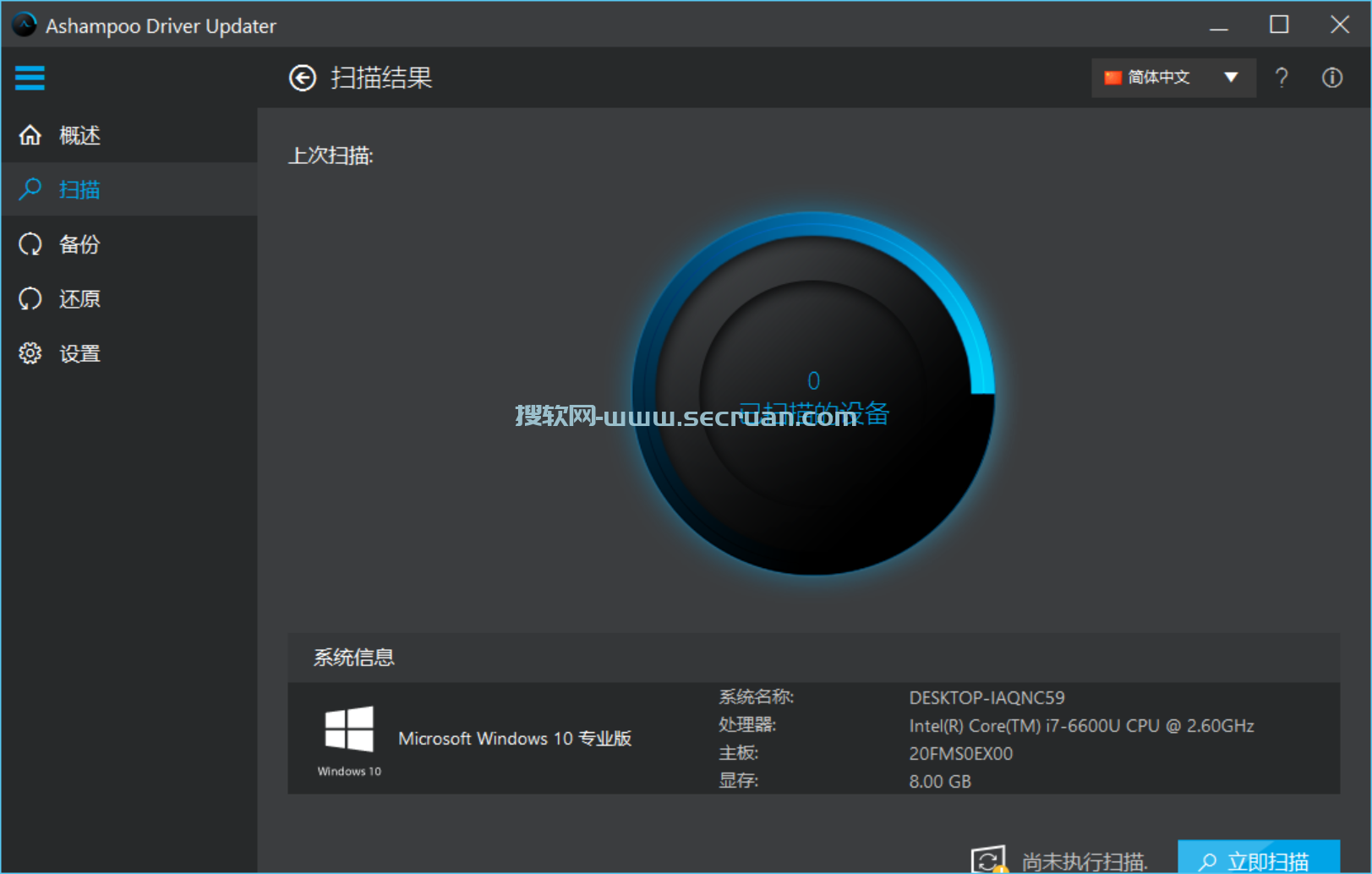Open the help question mark icon

1282,78
